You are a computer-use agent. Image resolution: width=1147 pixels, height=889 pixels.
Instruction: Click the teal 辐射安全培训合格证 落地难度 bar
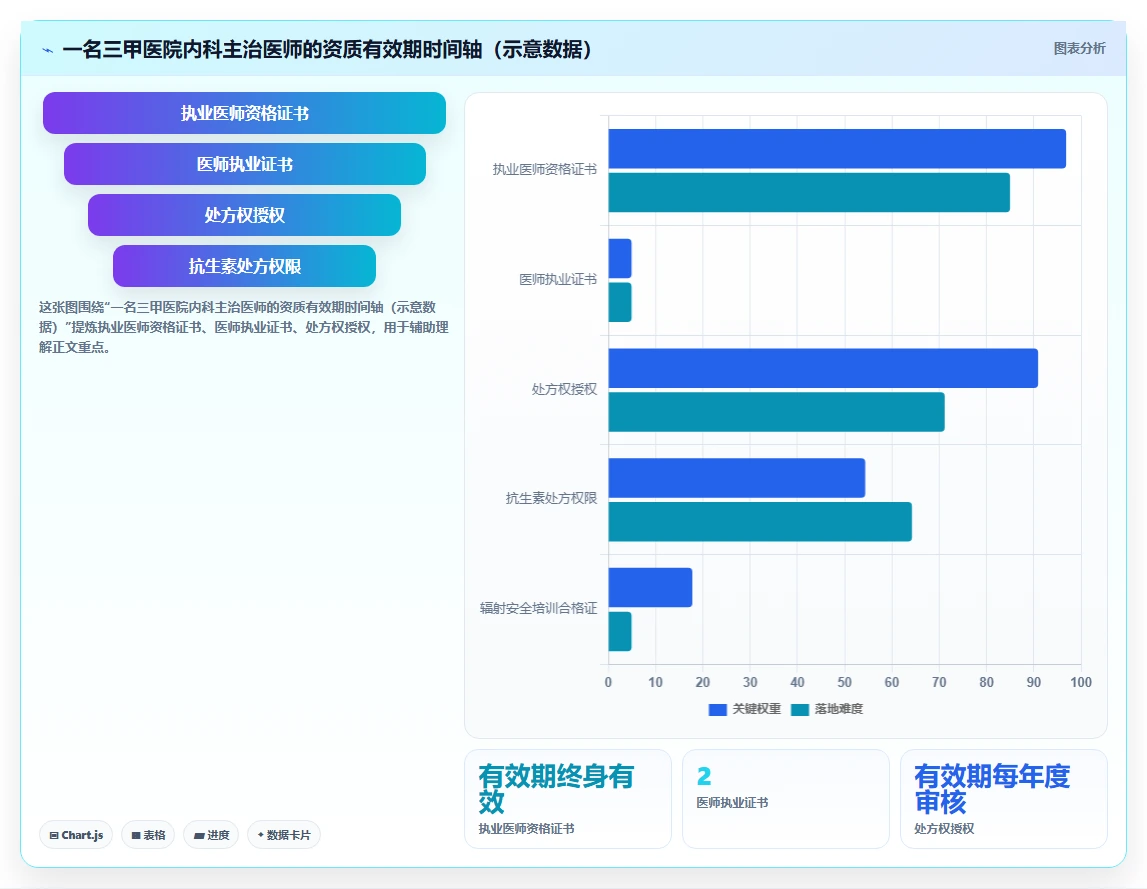point(620,631)
